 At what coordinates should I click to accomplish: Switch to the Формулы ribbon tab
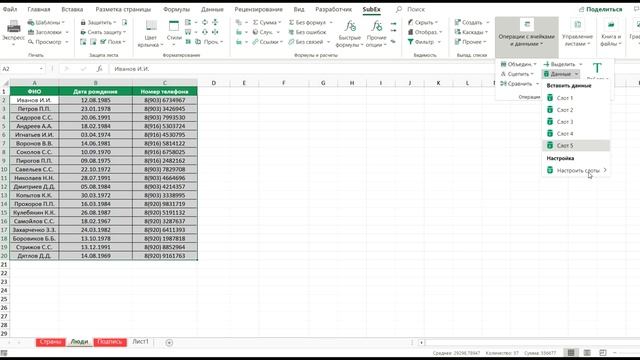pos(176,9)
